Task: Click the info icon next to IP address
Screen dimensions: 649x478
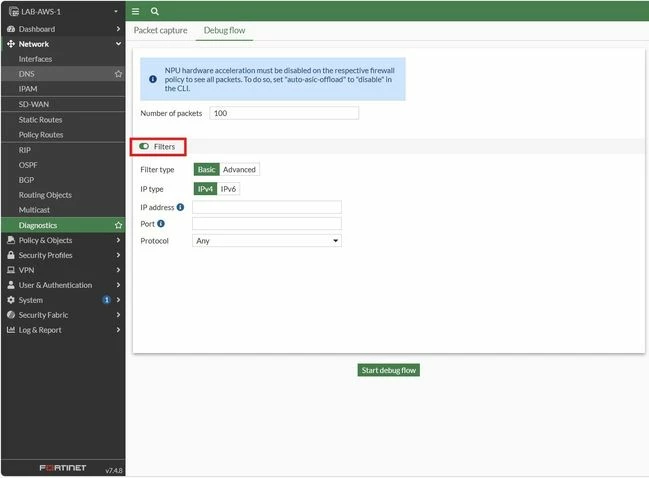Action: (x=180, y=207)
